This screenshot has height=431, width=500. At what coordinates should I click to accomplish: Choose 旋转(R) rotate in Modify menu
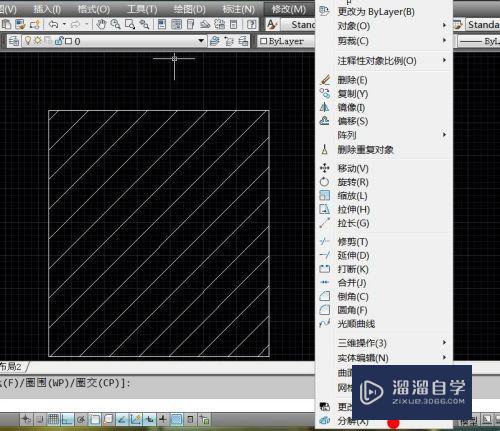point(383,182)
